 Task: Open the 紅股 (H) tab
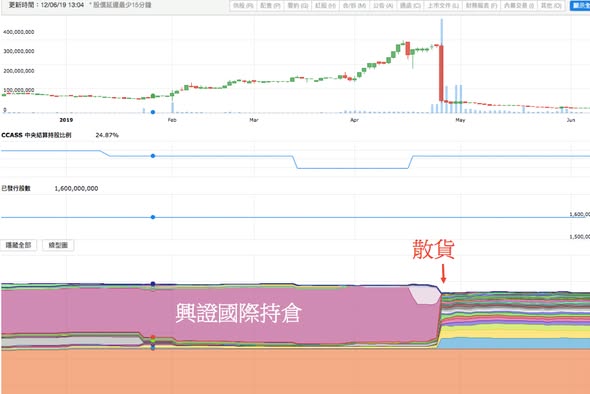pyautogui.click(x=325, y=5)
